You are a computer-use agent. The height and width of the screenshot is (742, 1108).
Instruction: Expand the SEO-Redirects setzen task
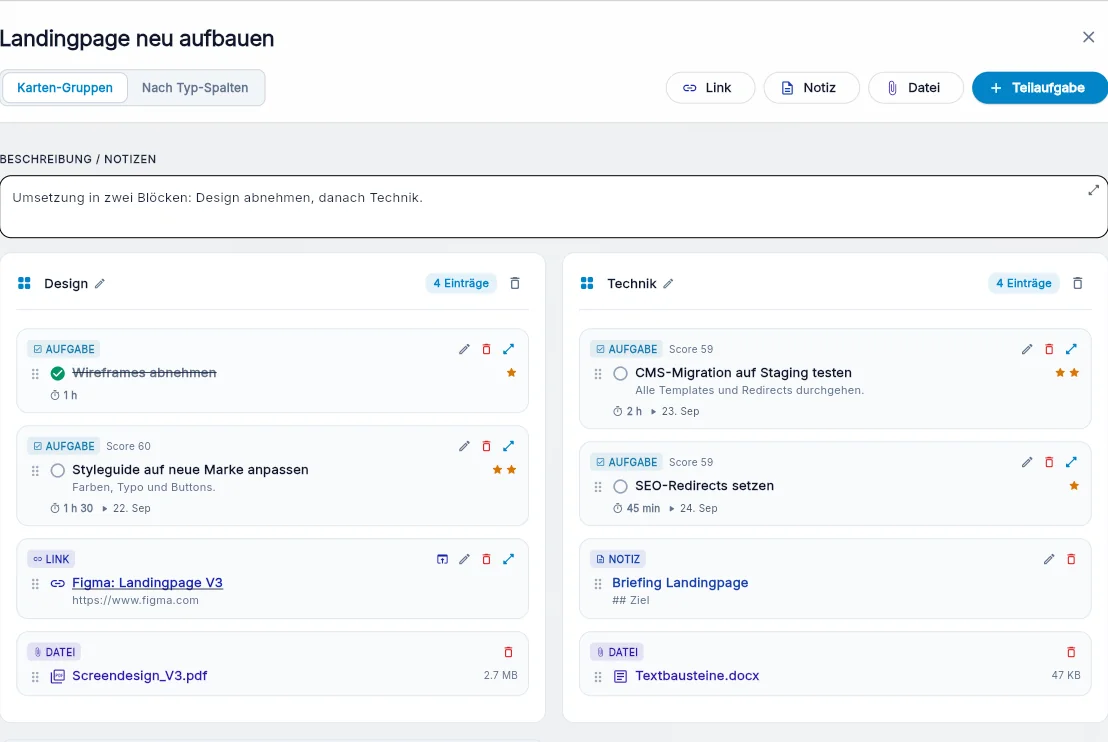[x=1071, y=462]
